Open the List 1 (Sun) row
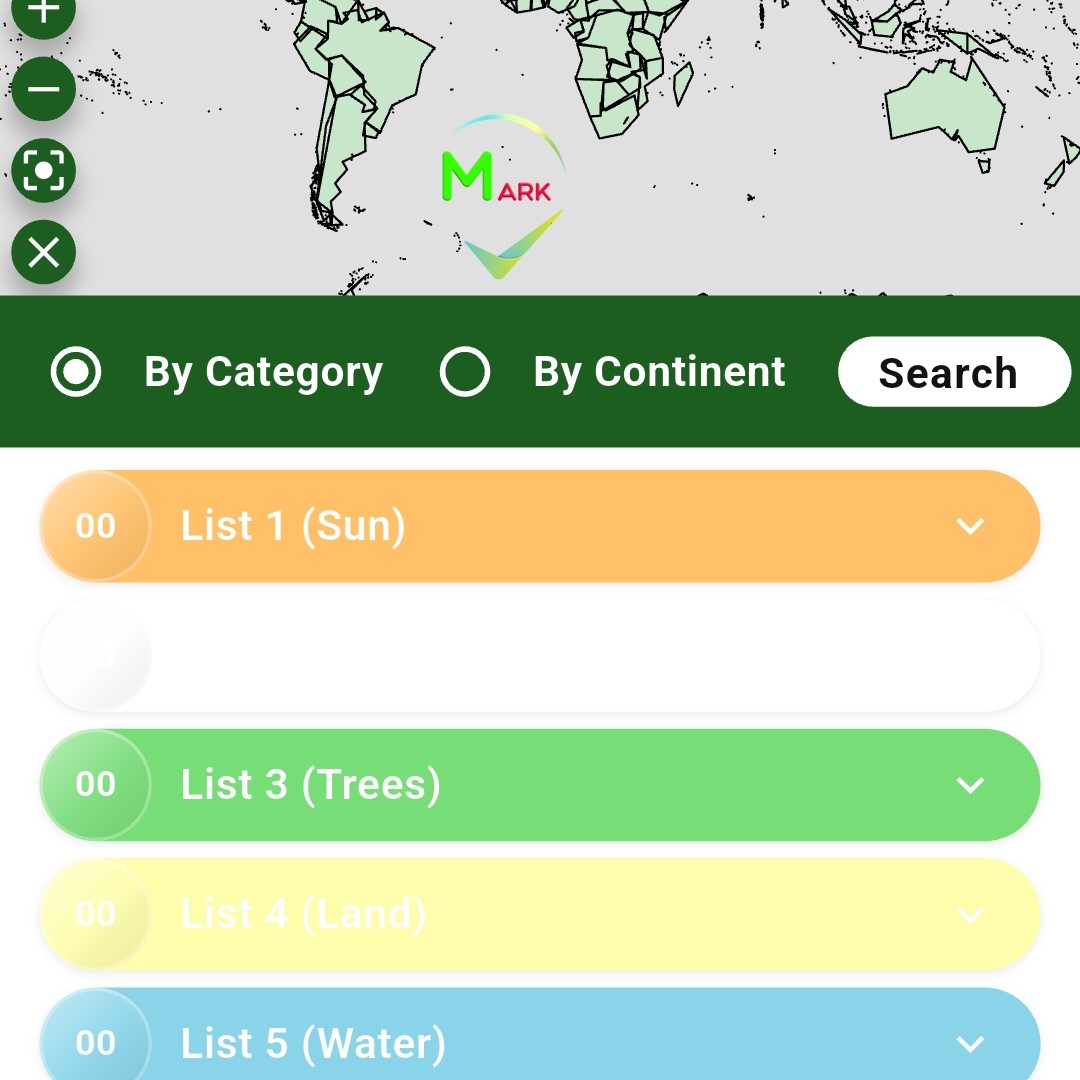The height and width of the screenshot is (1080, 1080). (540, 526)
